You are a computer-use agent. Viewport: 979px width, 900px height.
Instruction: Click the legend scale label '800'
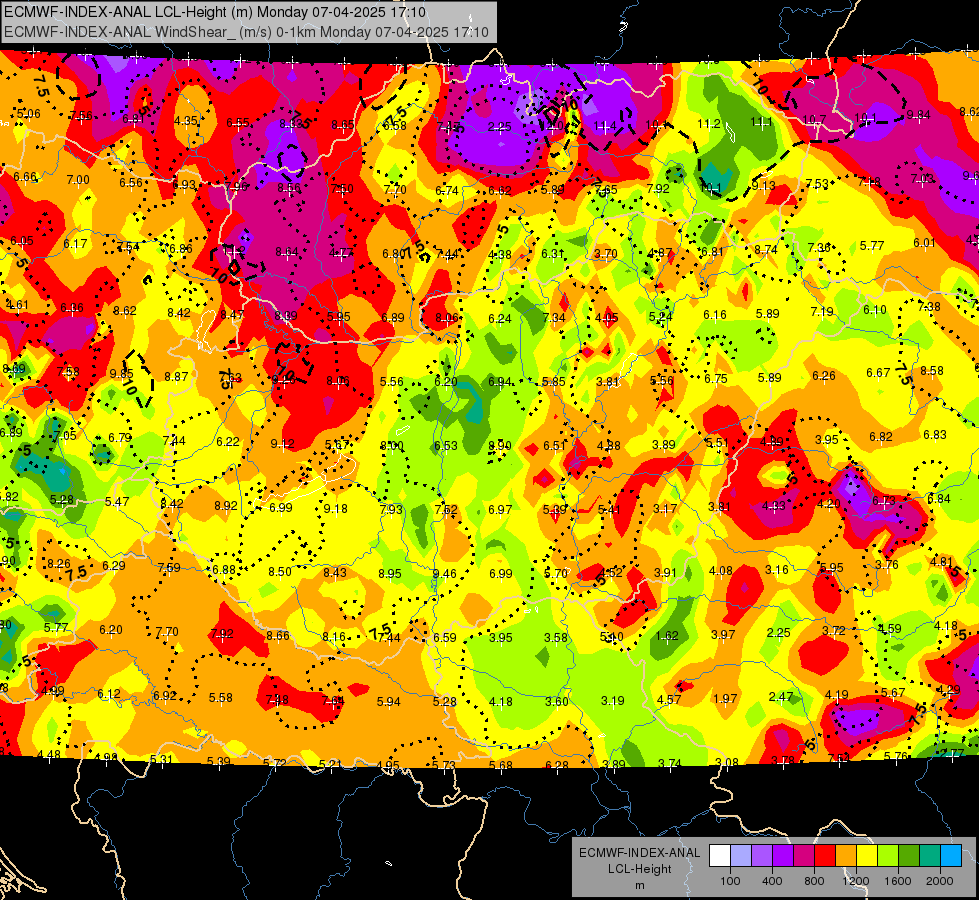pyautogui.click(x=814, y=881)
